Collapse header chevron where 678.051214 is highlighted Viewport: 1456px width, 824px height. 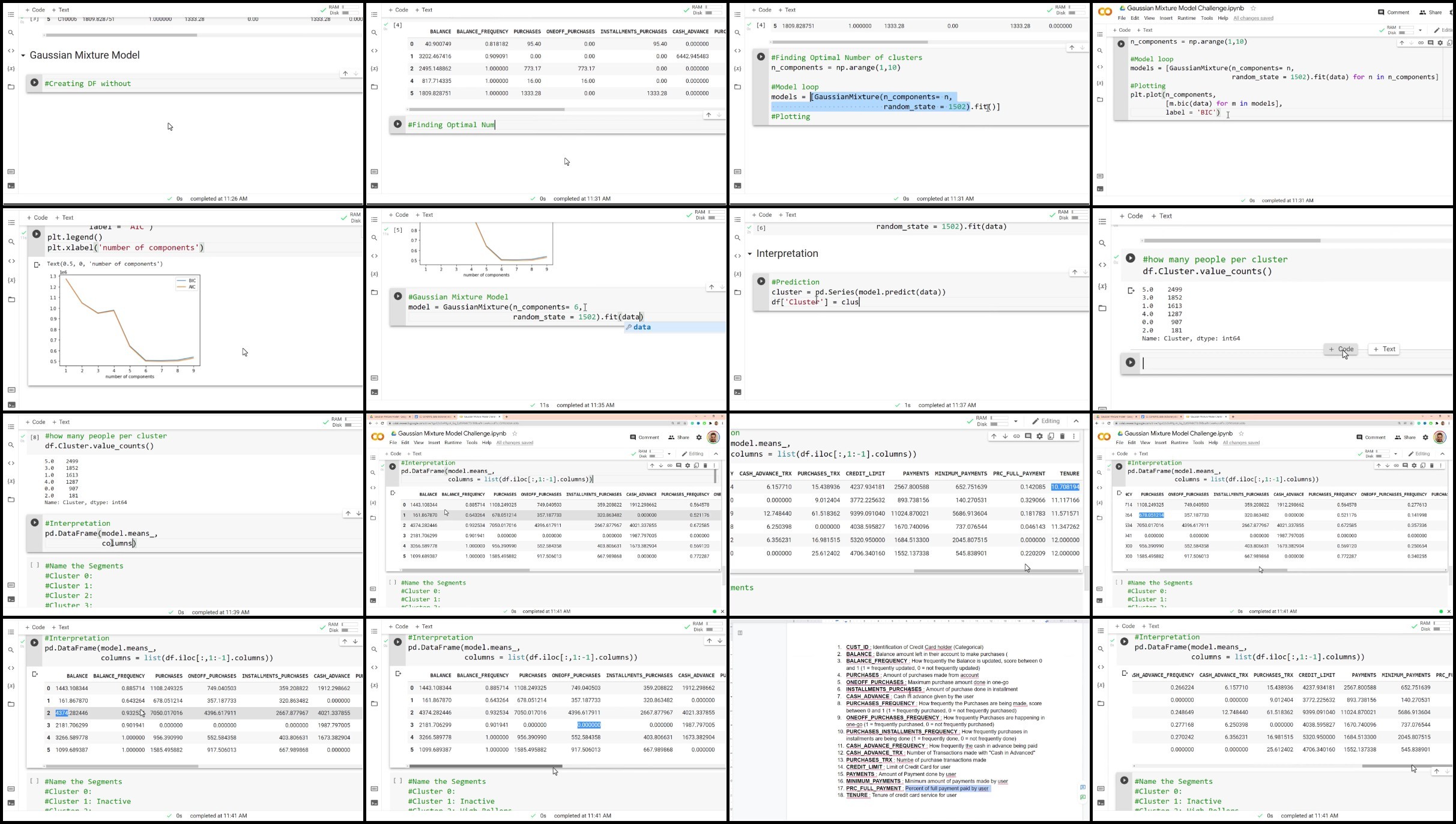[1443, 454]
